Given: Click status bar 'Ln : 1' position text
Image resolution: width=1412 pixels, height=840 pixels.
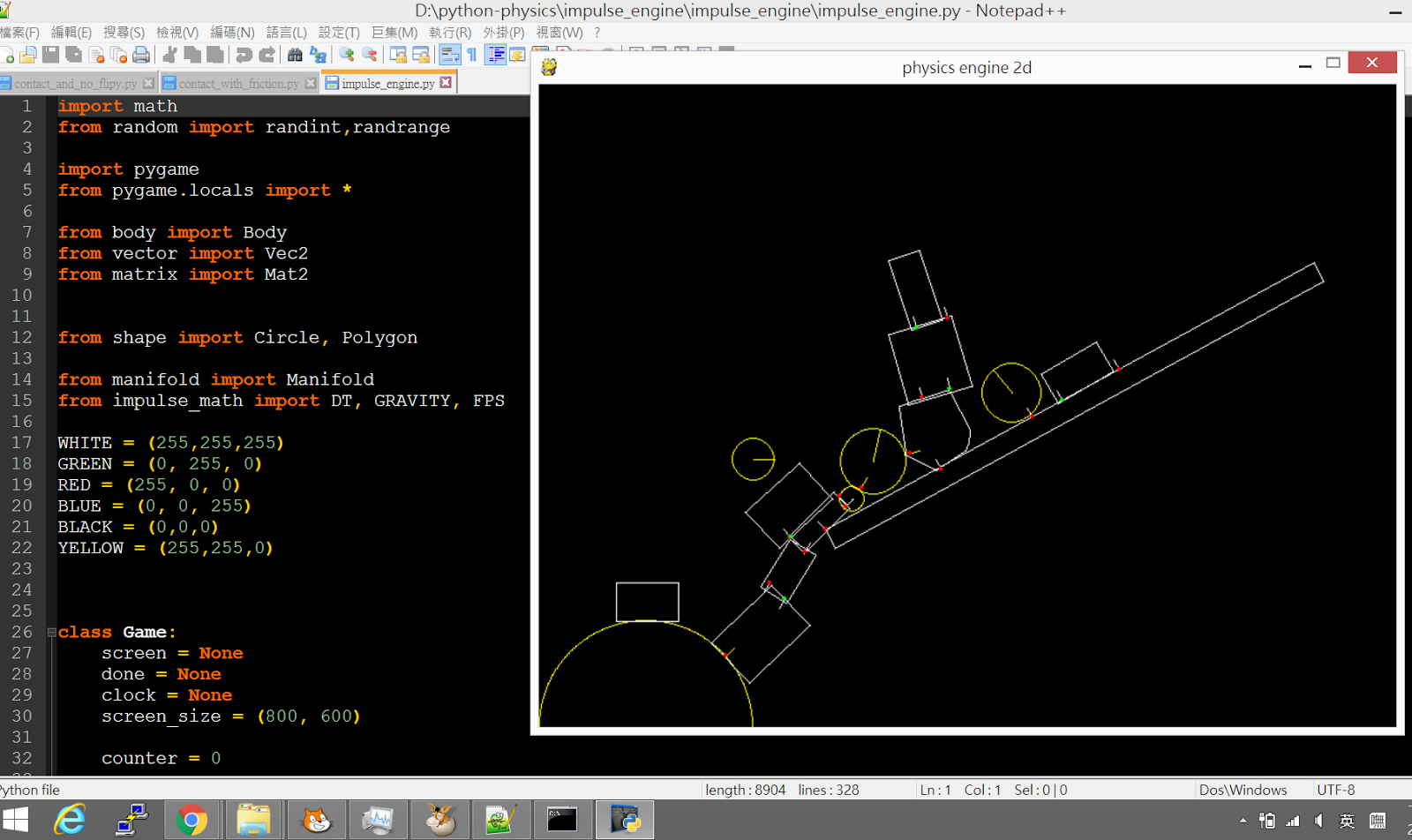Looking at the screenshot, I should pos(935,790).
